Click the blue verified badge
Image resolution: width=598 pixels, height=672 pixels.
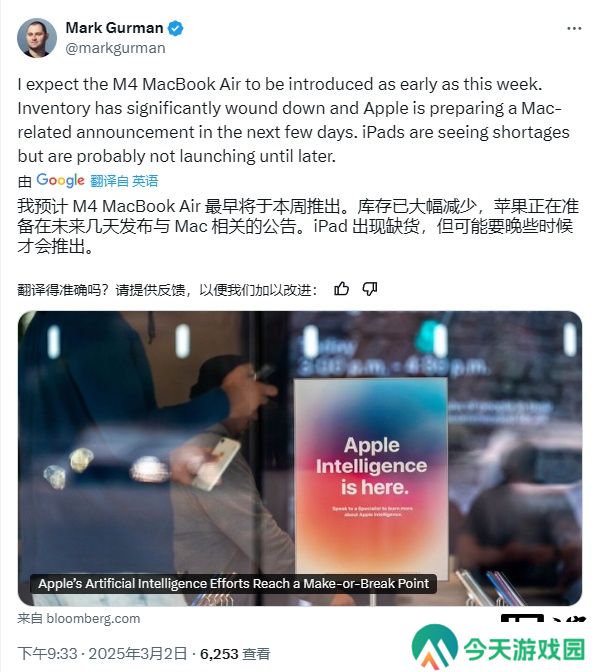(x=175, y=28)
